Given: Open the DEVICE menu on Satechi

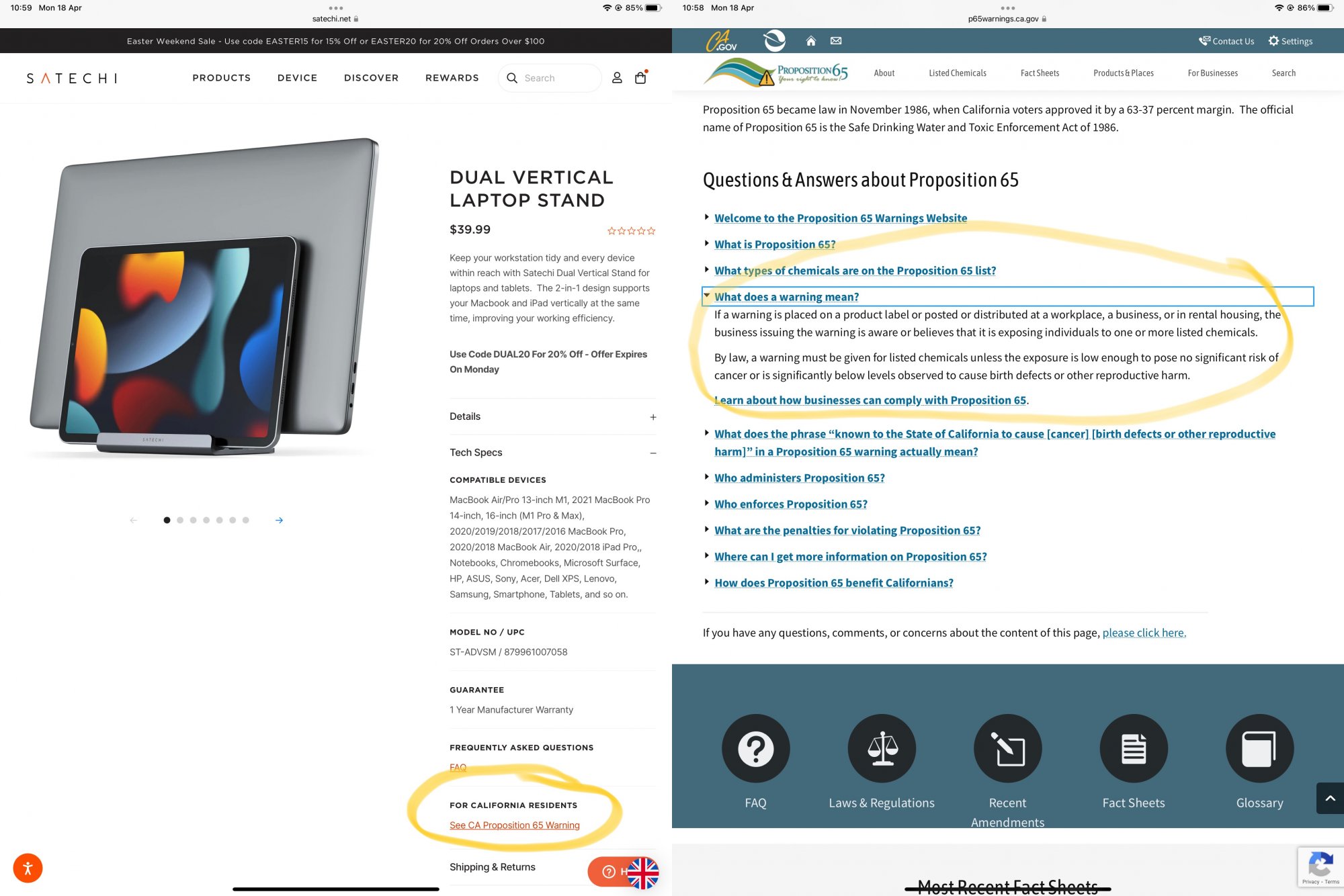Looking at the screenshot, I should [297, 78].
